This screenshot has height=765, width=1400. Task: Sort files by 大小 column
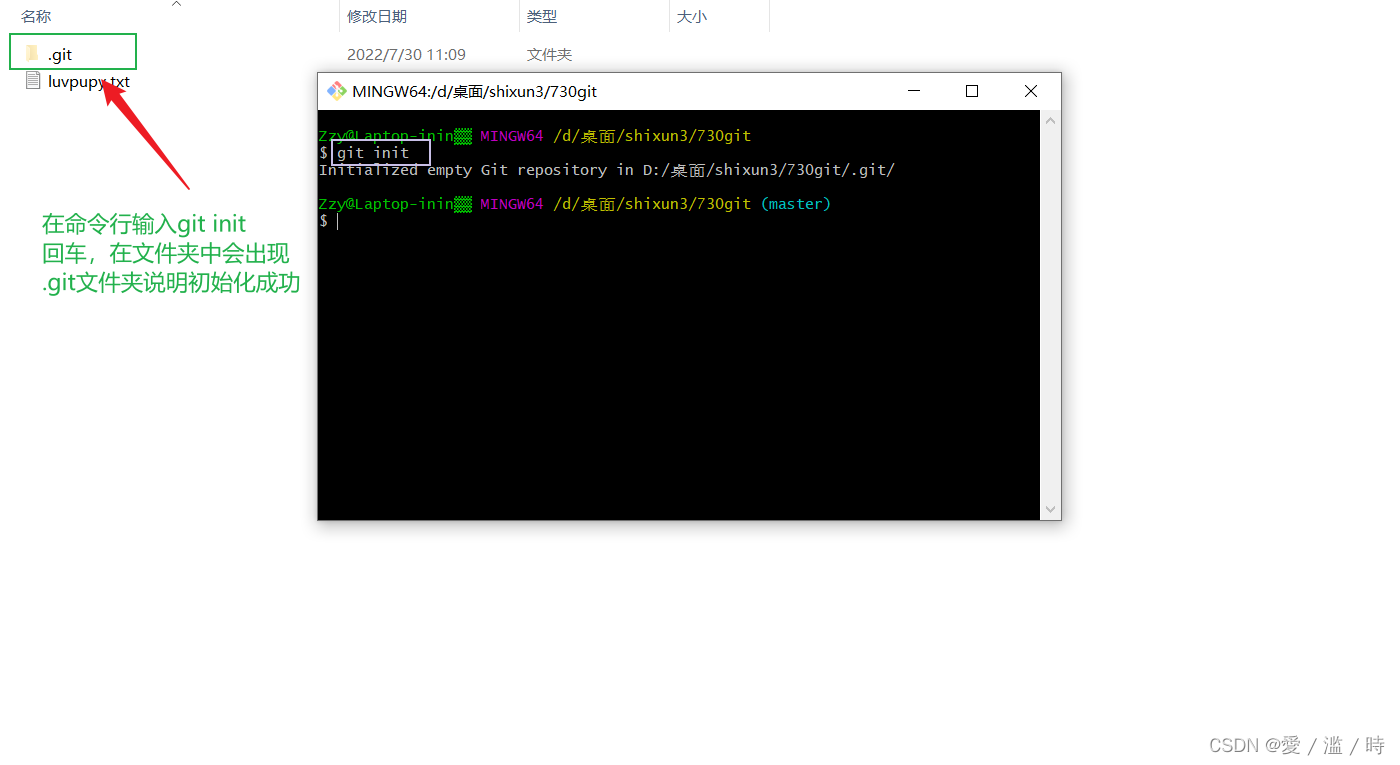692,17
